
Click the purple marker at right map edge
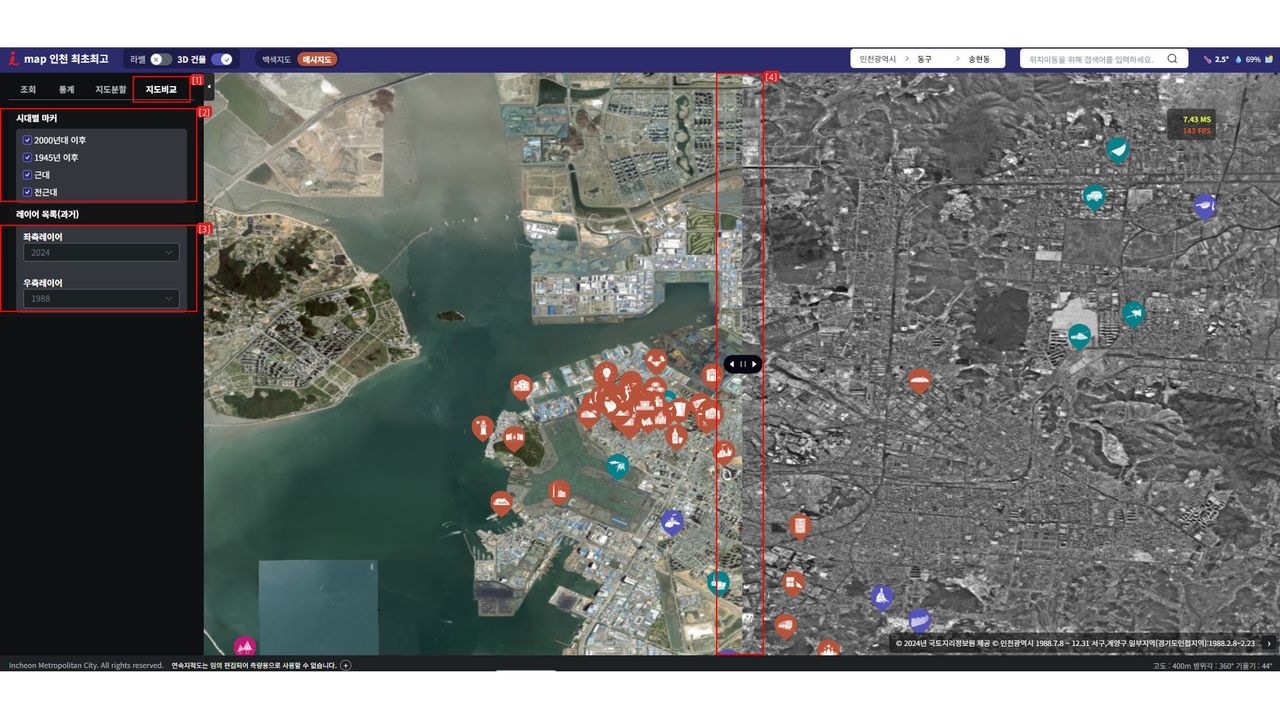click(x=1205, y=206)
